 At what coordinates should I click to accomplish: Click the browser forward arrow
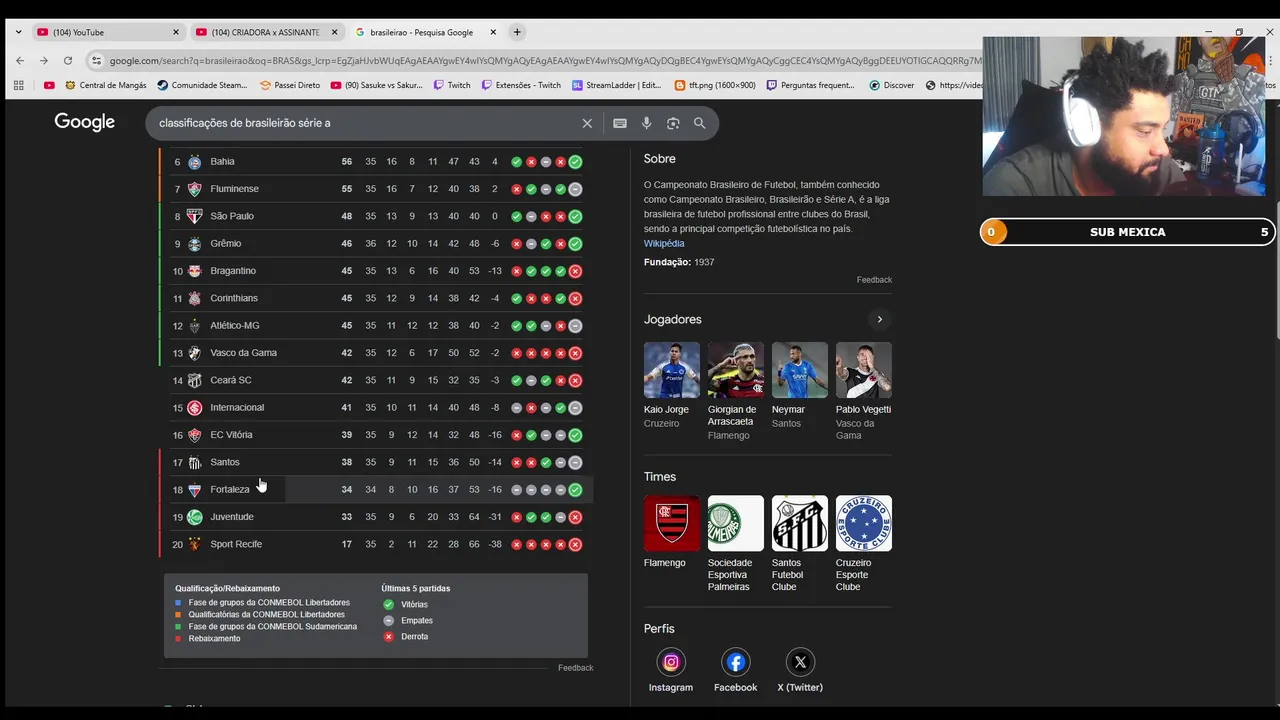tap(43, 60)
